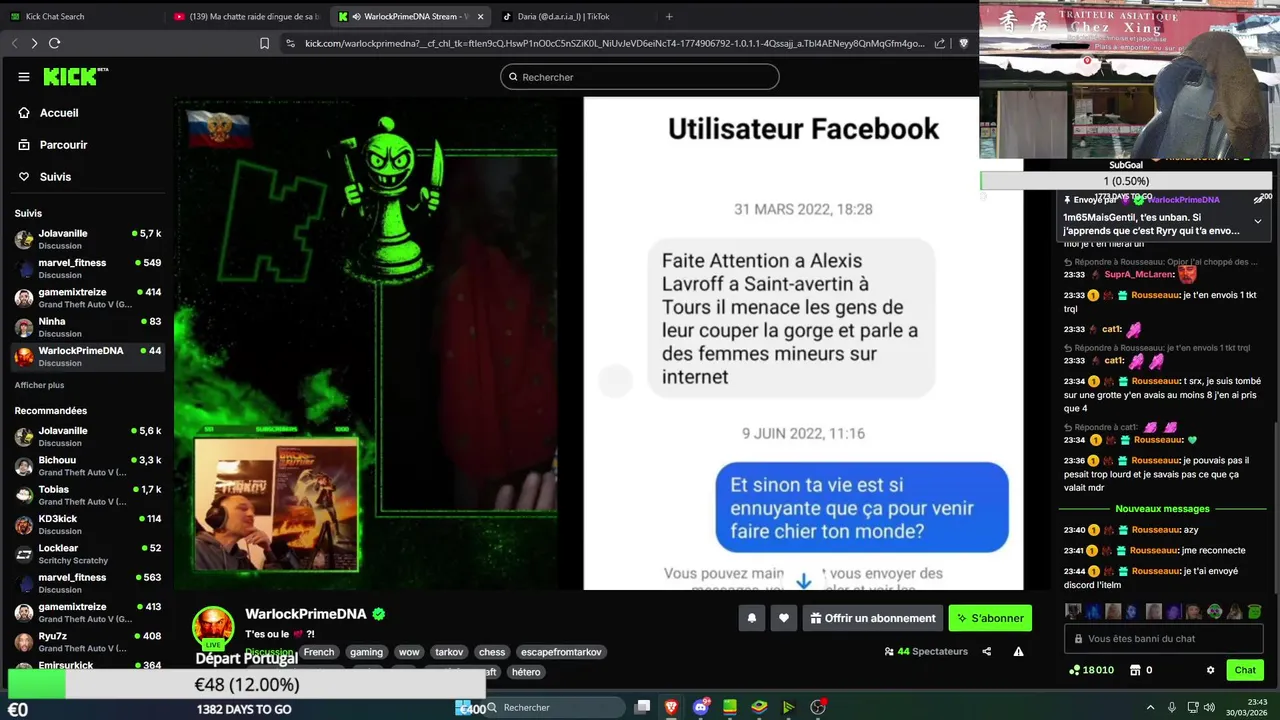This screenshot has height=720, width=1280.
Task: Switch to YouTube Ma chatte tab
Action: tap(247, 16)
